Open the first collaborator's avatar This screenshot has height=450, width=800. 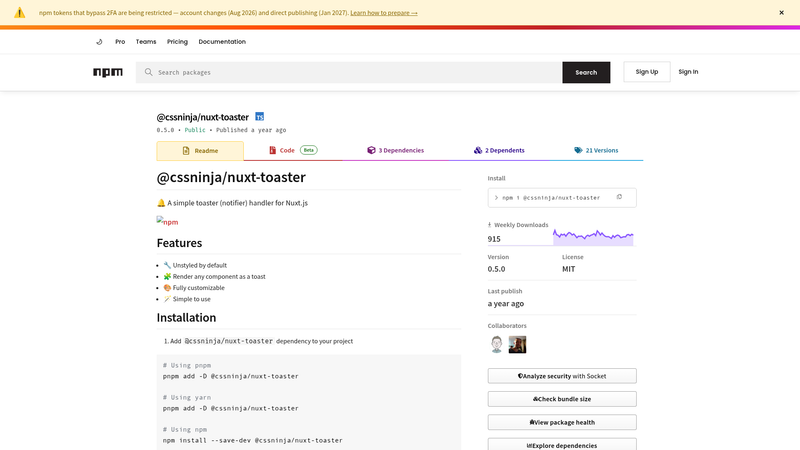click(496, 344)
